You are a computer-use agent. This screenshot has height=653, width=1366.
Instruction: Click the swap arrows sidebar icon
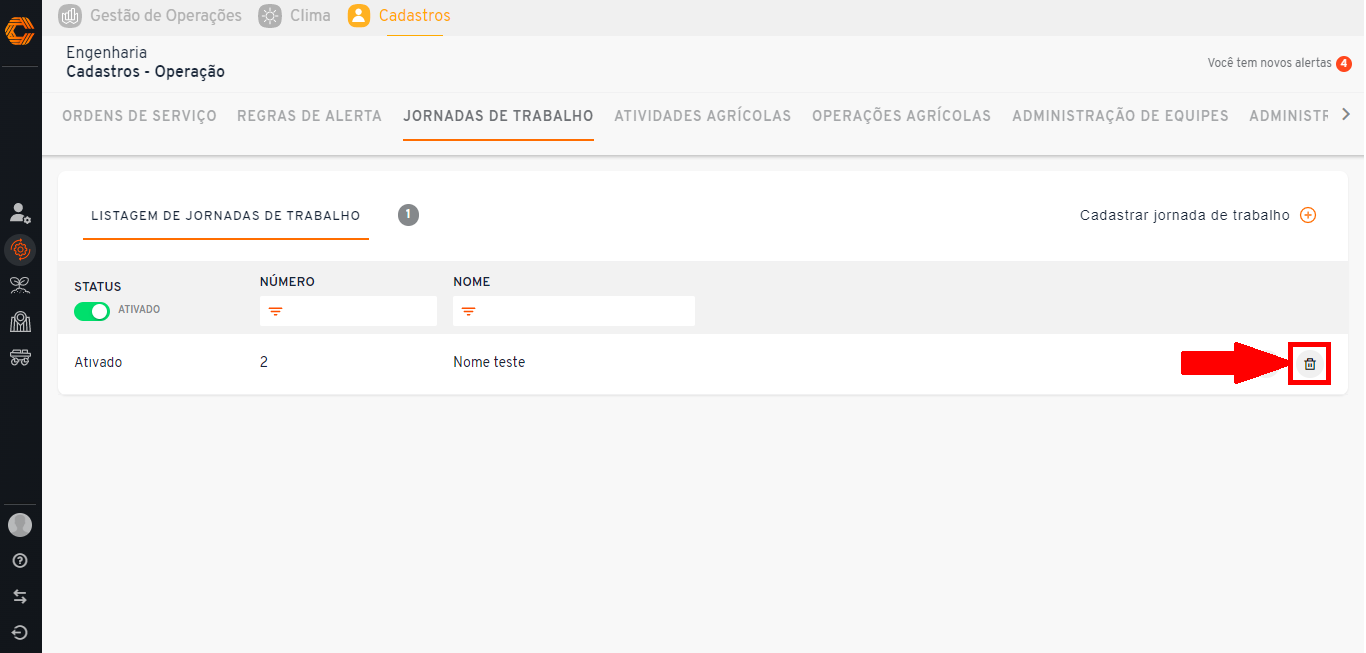(x=20, y=597)
